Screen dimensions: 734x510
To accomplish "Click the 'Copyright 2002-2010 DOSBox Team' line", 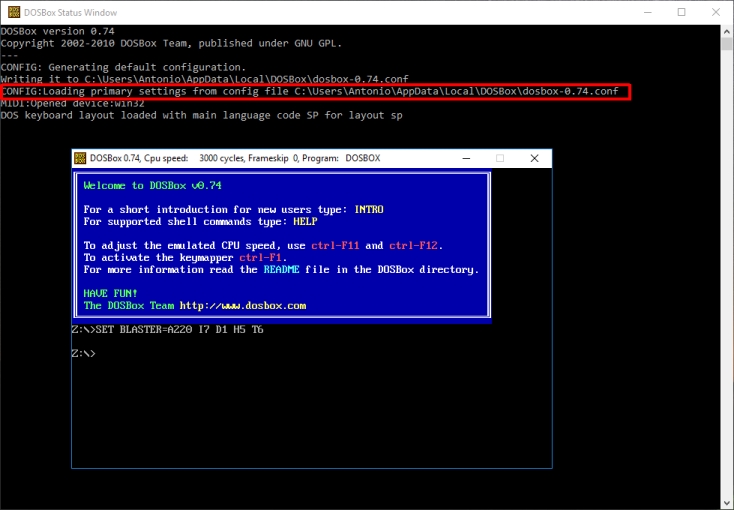I will point(171,44).
